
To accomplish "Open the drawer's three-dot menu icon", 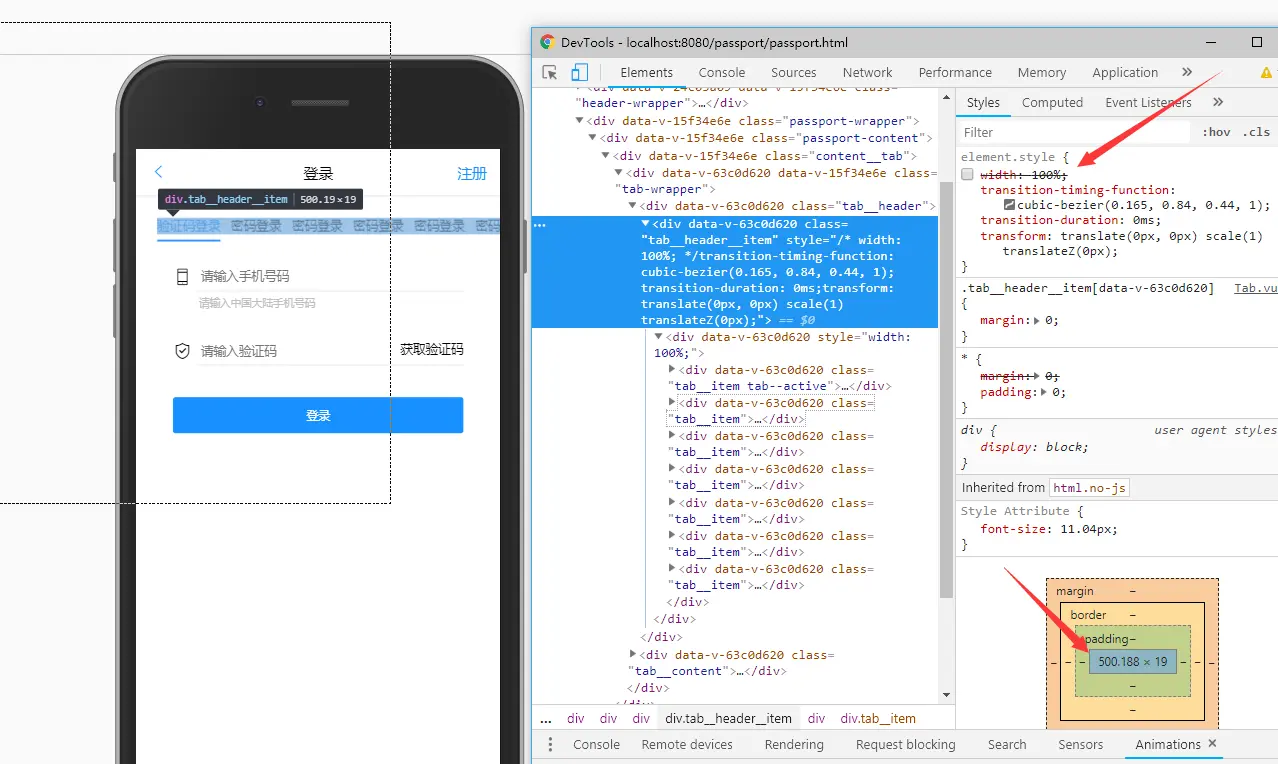I will click(550, 744).
